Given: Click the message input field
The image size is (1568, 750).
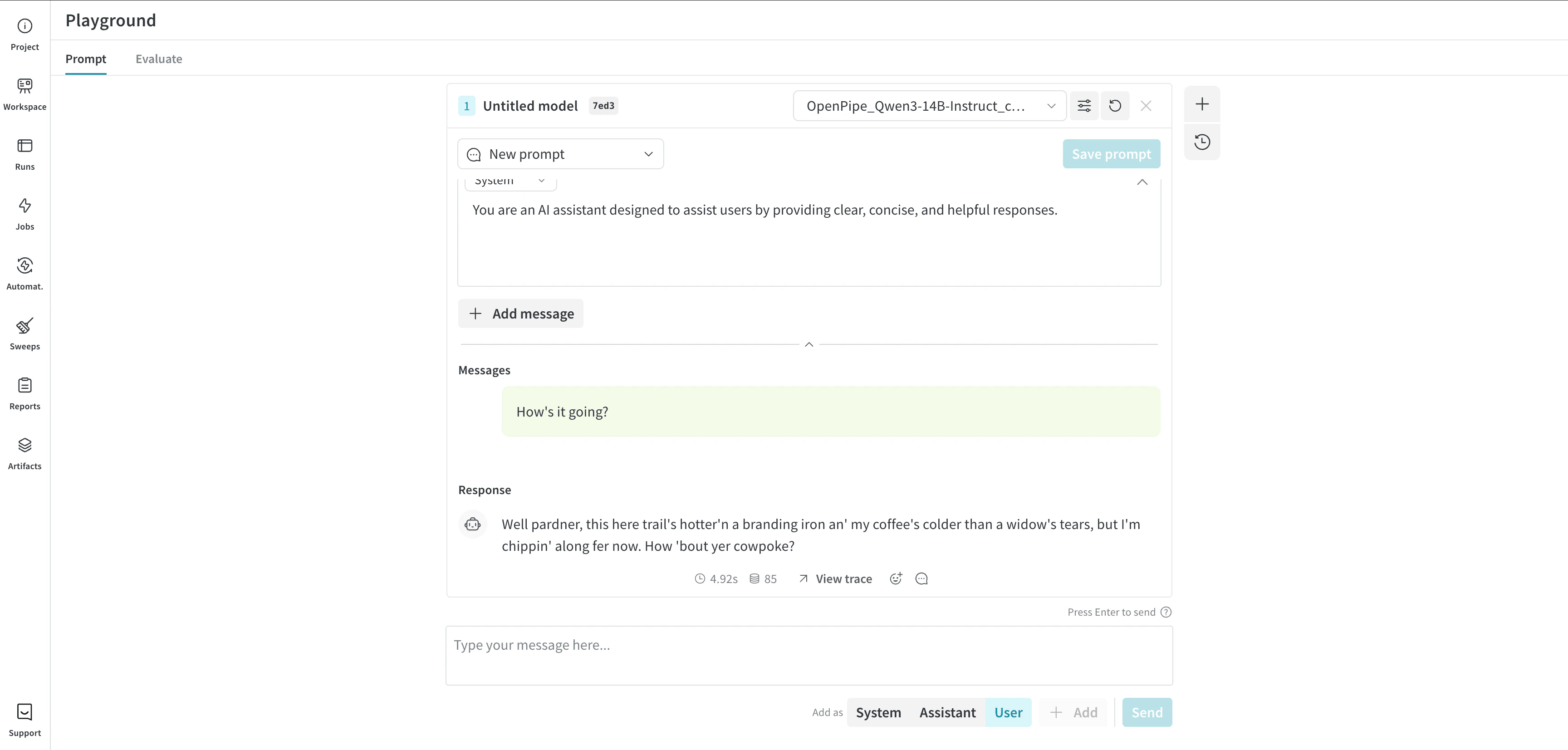Looking at the screenshot, I should pyautogui.click(x=808, y=655).
